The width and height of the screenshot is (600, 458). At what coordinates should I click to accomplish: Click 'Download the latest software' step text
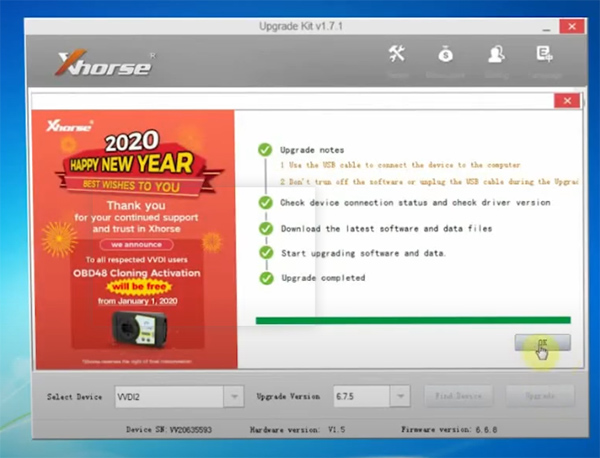tap(386, 228)
